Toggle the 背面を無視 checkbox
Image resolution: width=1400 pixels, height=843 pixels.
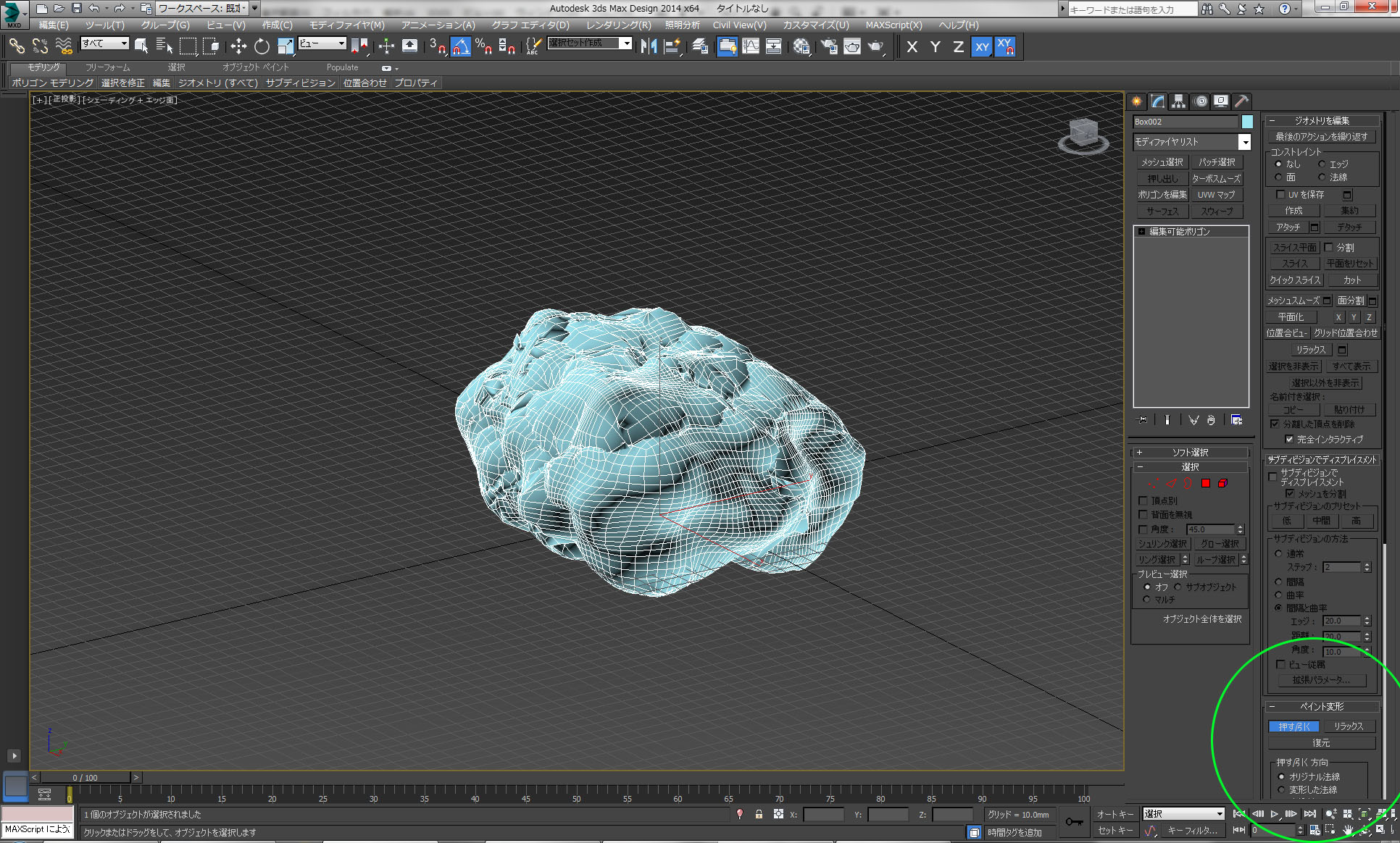[x=1143, y=514]
